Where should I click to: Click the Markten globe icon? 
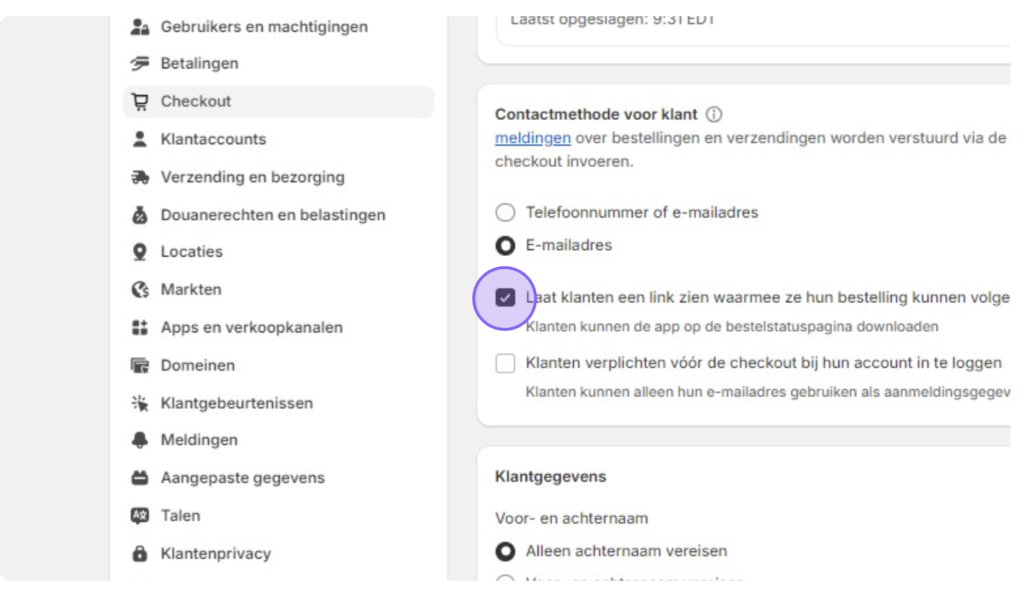(x=140, y=289)
